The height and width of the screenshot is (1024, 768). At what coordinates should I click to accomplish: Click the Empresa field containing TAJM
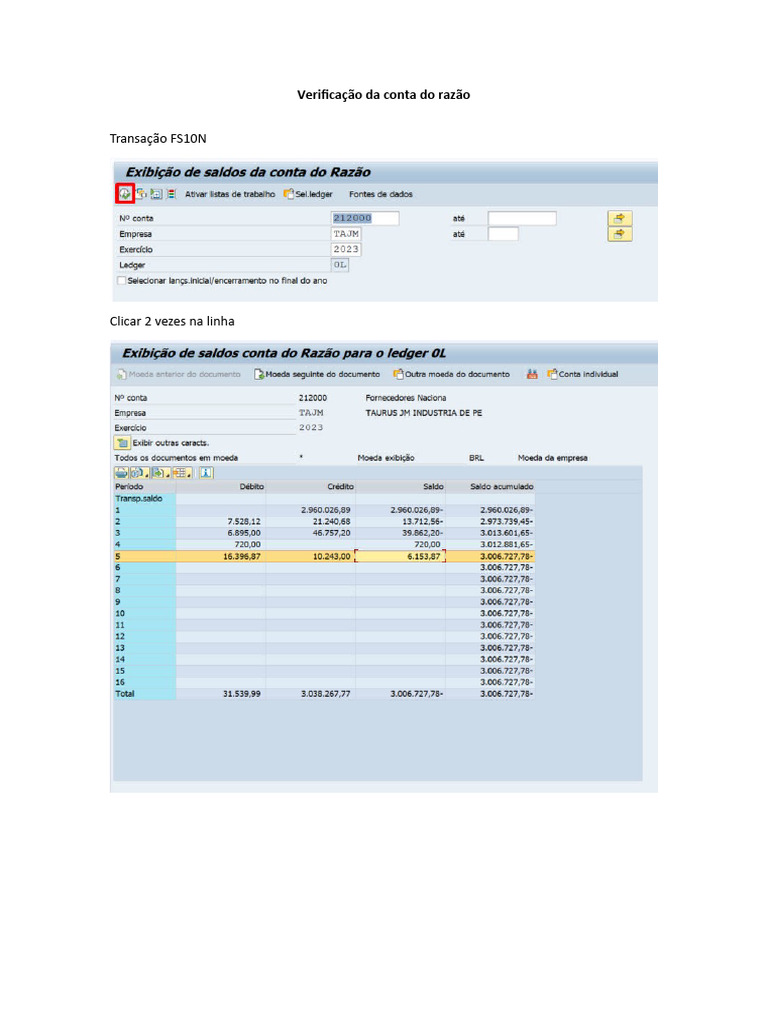[x=346, y=234]
